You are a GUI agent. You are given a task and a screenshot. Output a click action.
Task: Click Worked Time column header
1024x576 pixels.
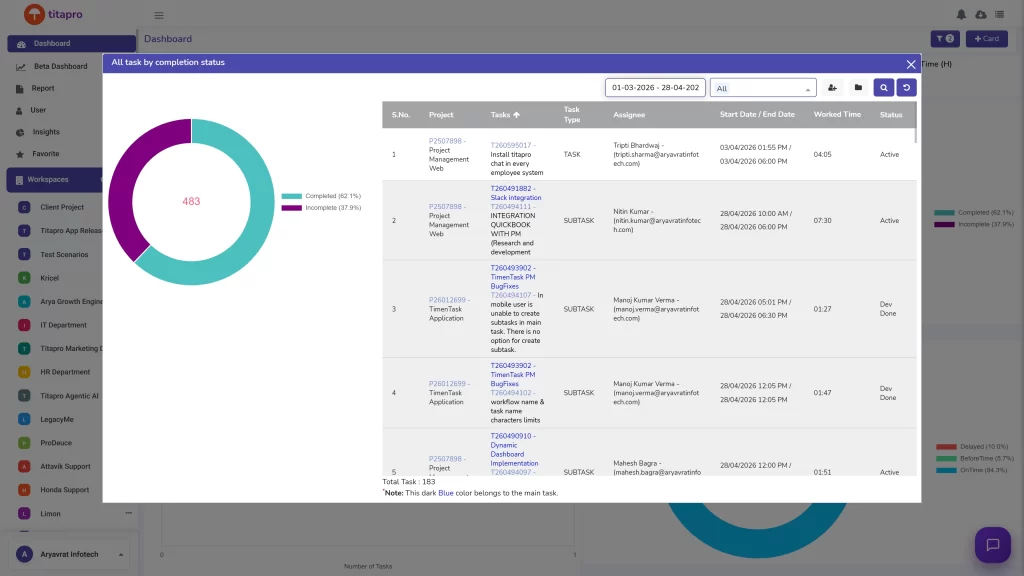click(837, 114)
